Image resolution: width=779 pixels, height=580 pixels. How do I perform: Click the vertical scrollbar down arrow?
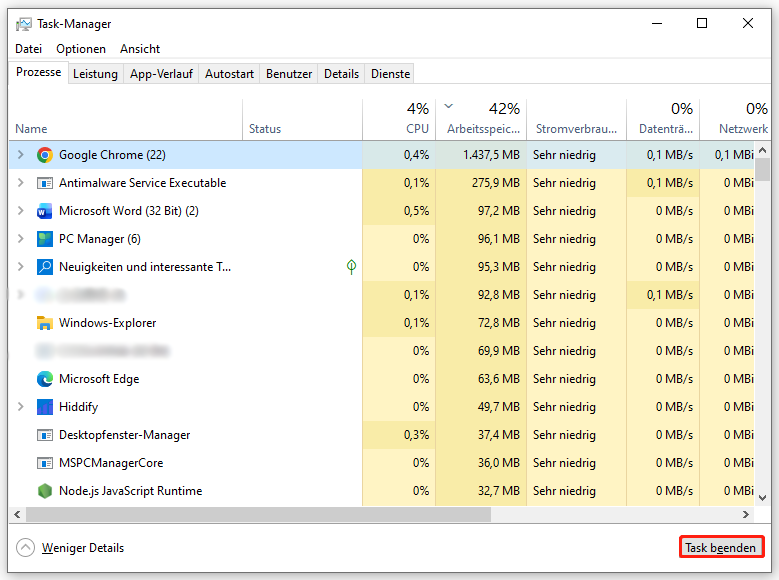click(763, 497)
